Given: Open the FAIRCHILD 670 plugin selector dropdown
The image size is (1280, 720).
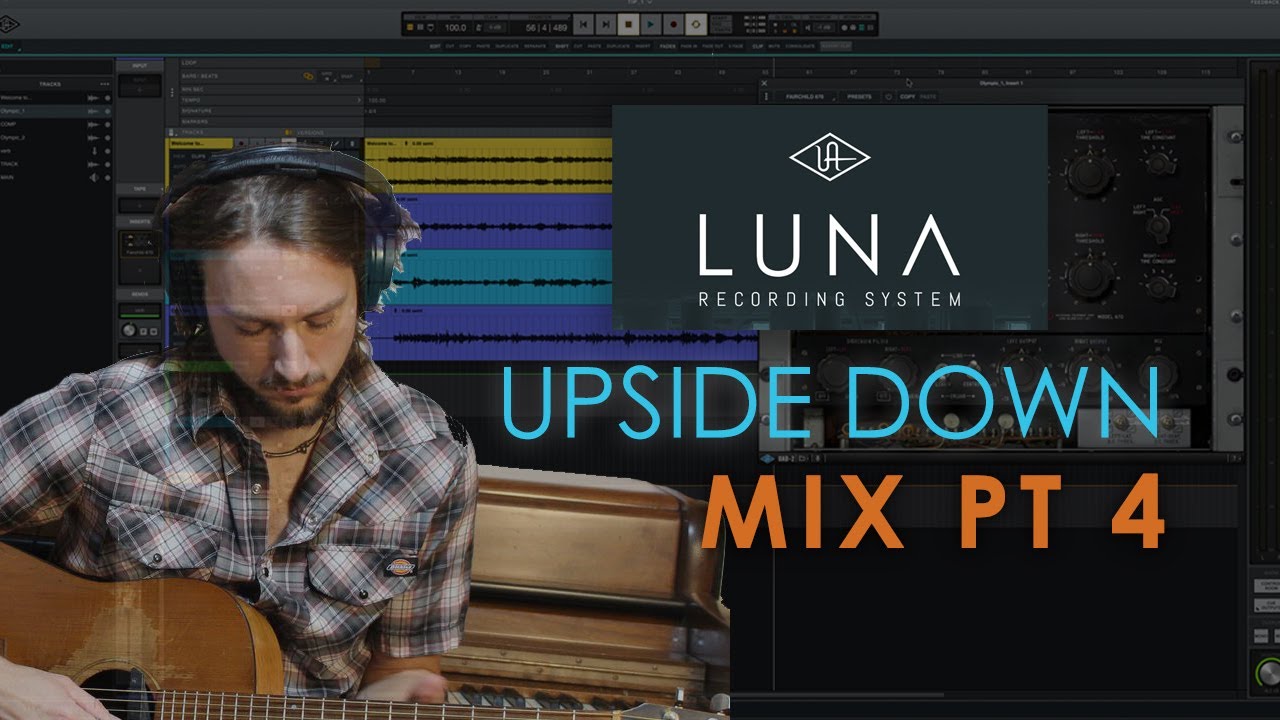Looking at the screenshot, I should (807, 97).
